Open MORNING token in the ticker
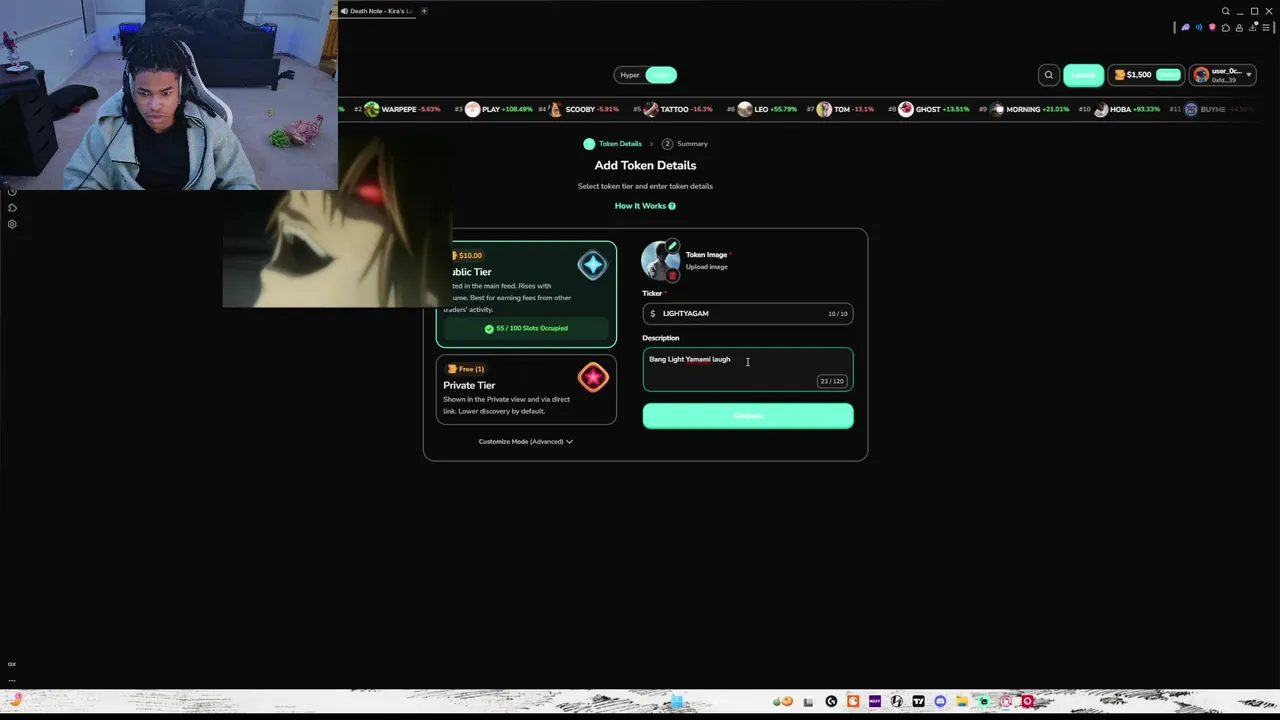Viewport: 1280px width, 720px height. click(1023, 109)
